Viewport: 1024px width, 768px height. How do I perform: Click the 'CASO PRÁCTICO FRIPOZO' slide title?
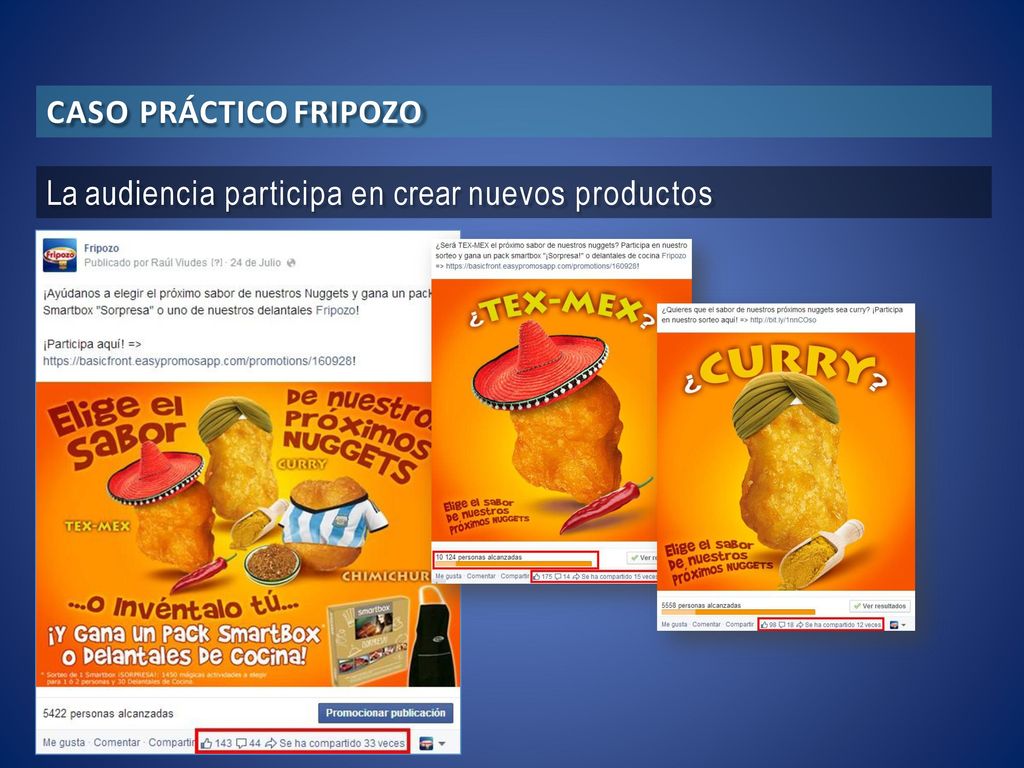click(x=234, y=112)
